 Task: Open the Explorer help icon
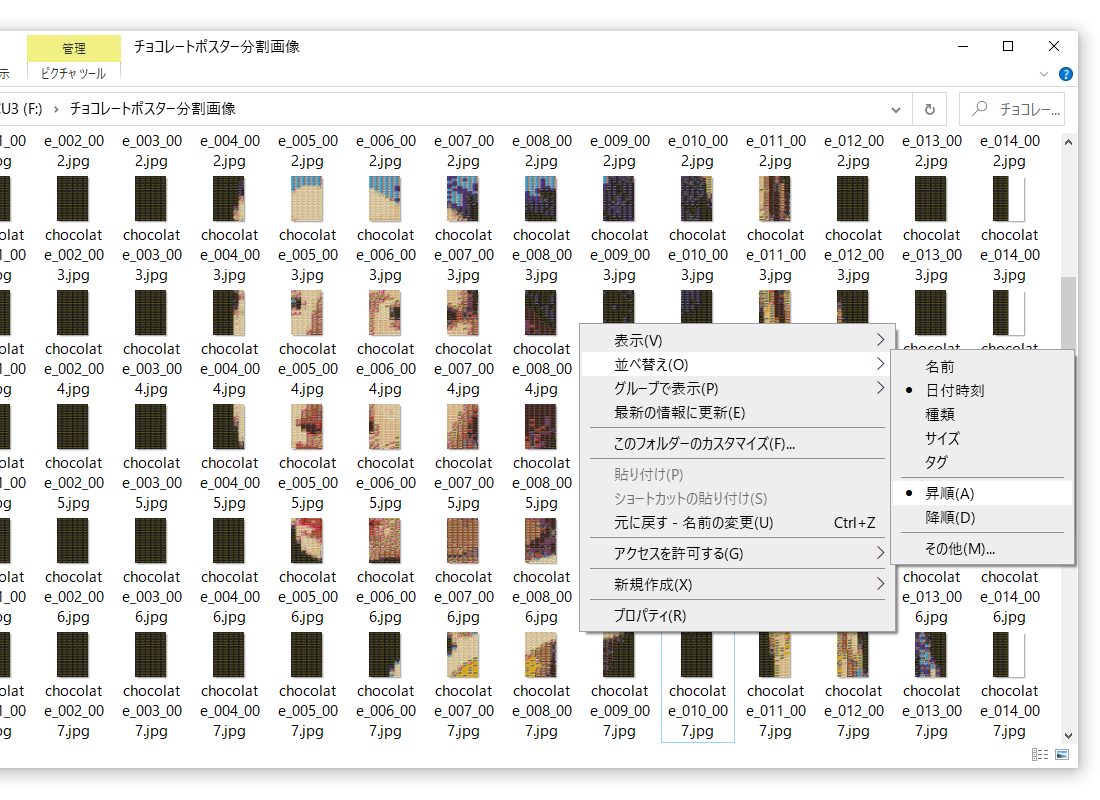(x=1065, y=74)
